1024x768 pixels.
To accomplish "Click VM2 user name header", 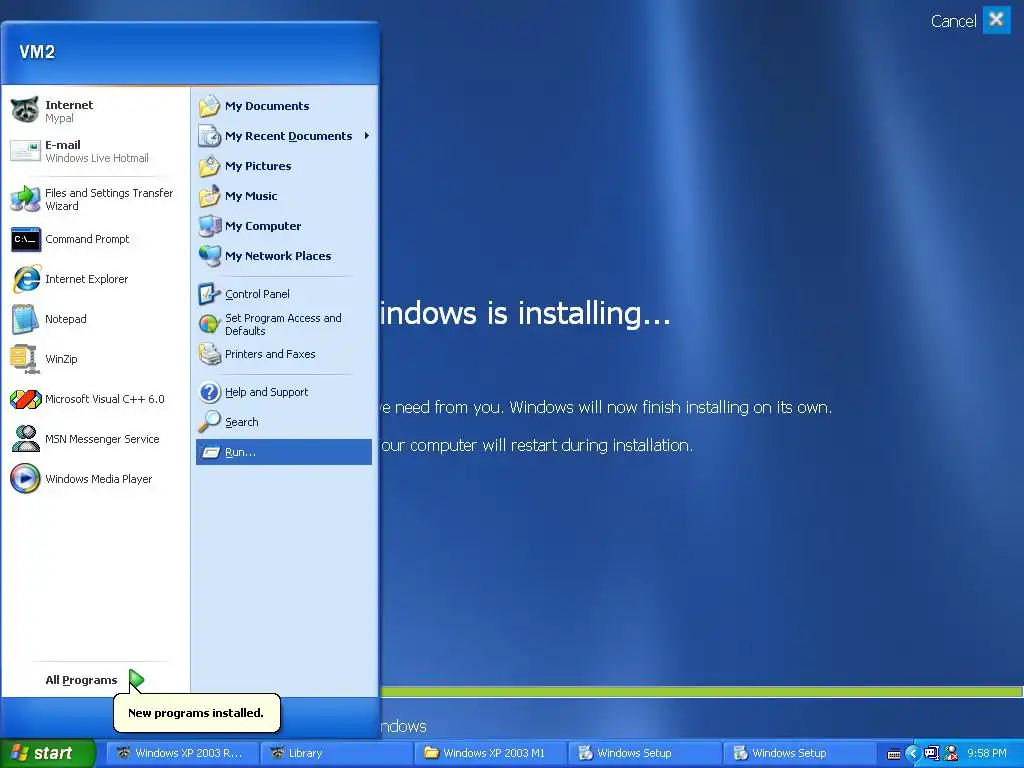I will click(x=37, y=52).
